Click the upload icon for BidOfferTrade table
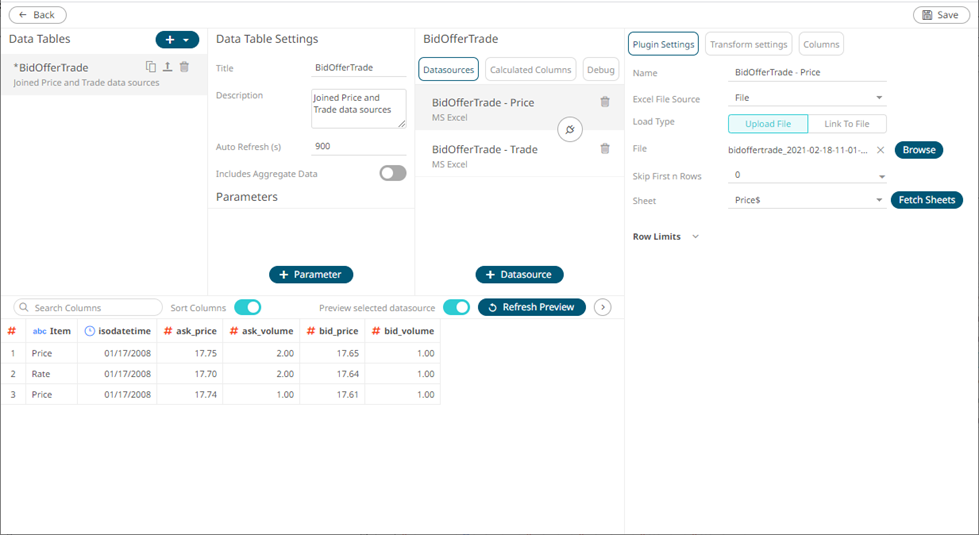Viewport: 979px width, 535px height. [x=167, y=67]
